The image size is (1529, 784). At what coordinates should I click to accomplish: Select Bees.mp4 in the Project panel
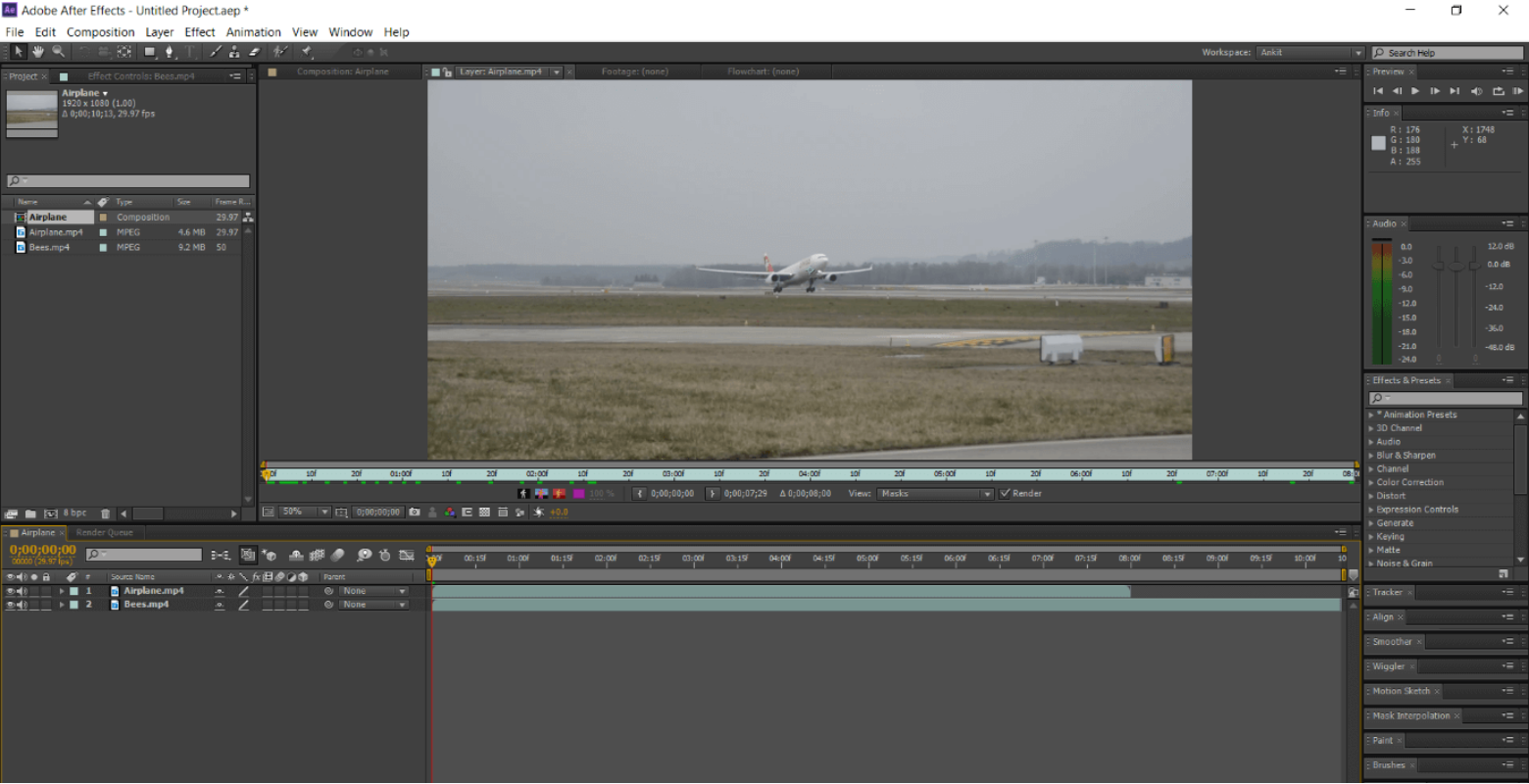[47, 247]
